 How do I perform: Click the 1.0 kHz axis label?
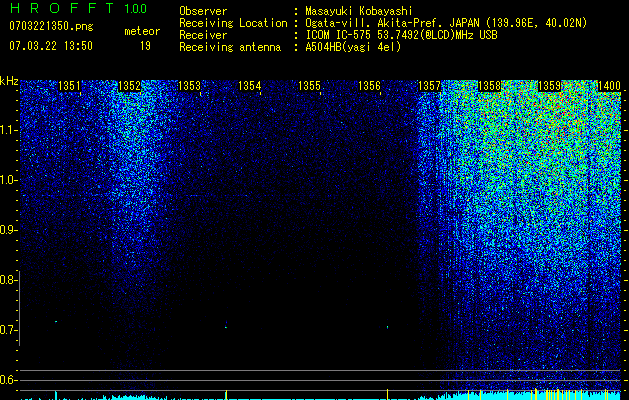click(x=8, y=180)
